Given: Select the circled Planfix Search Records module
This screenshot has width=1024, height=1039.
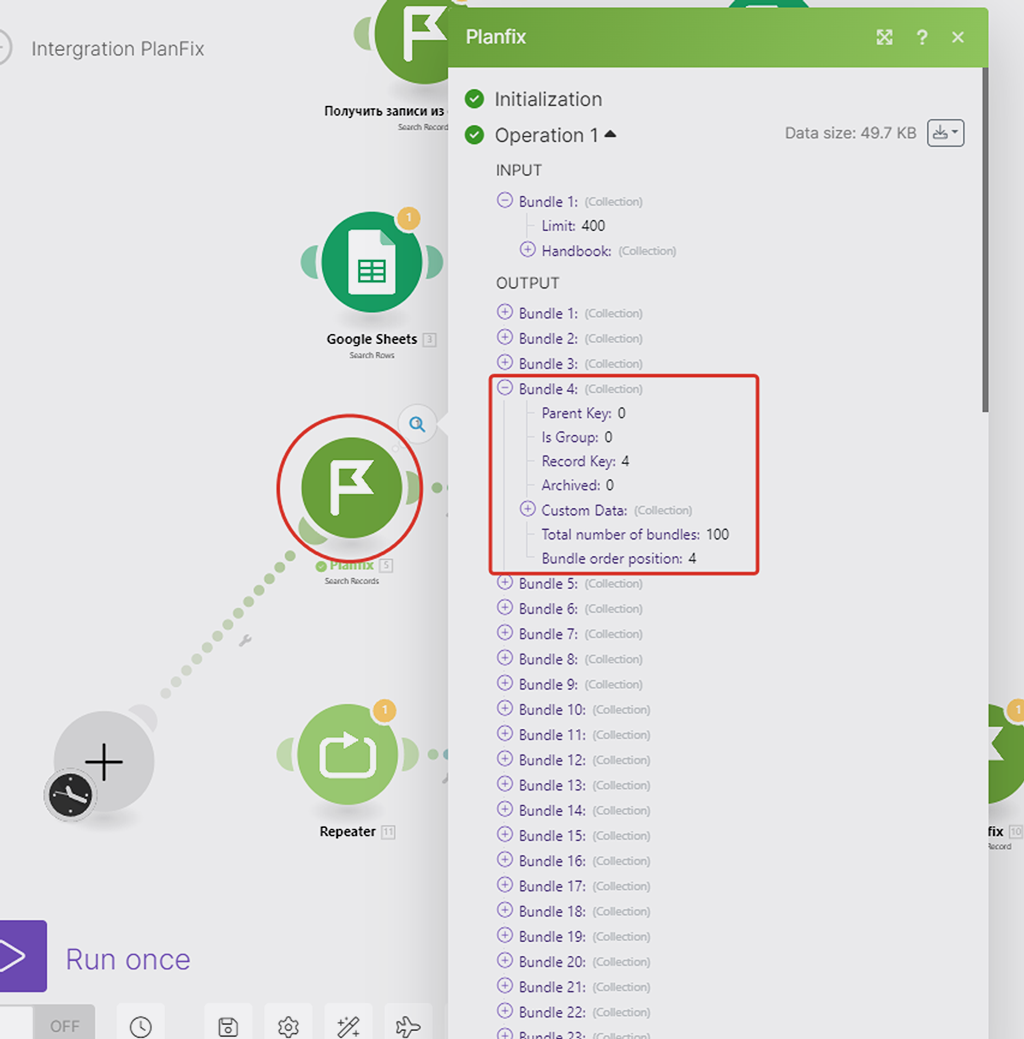Looking at the screenshot, I should click(351, 488).
